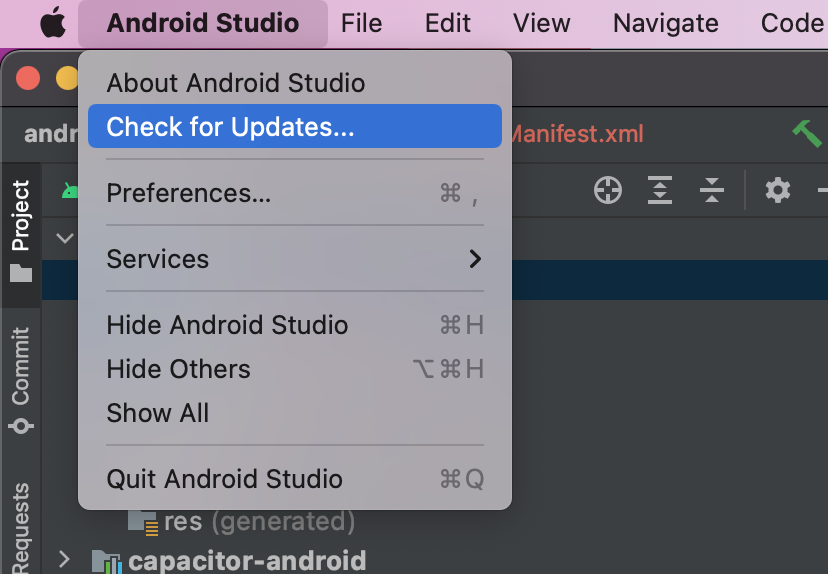Click the green hammer build icon
This screenshot has width=828, height=574.
(x=806, y=133)
